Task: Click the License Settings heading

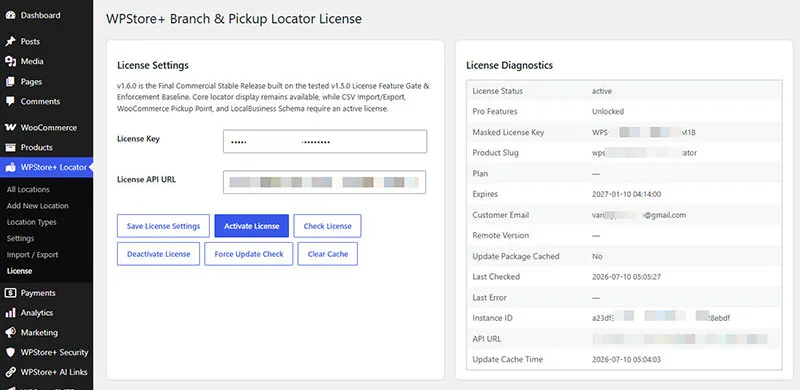Action: [153, 65]
